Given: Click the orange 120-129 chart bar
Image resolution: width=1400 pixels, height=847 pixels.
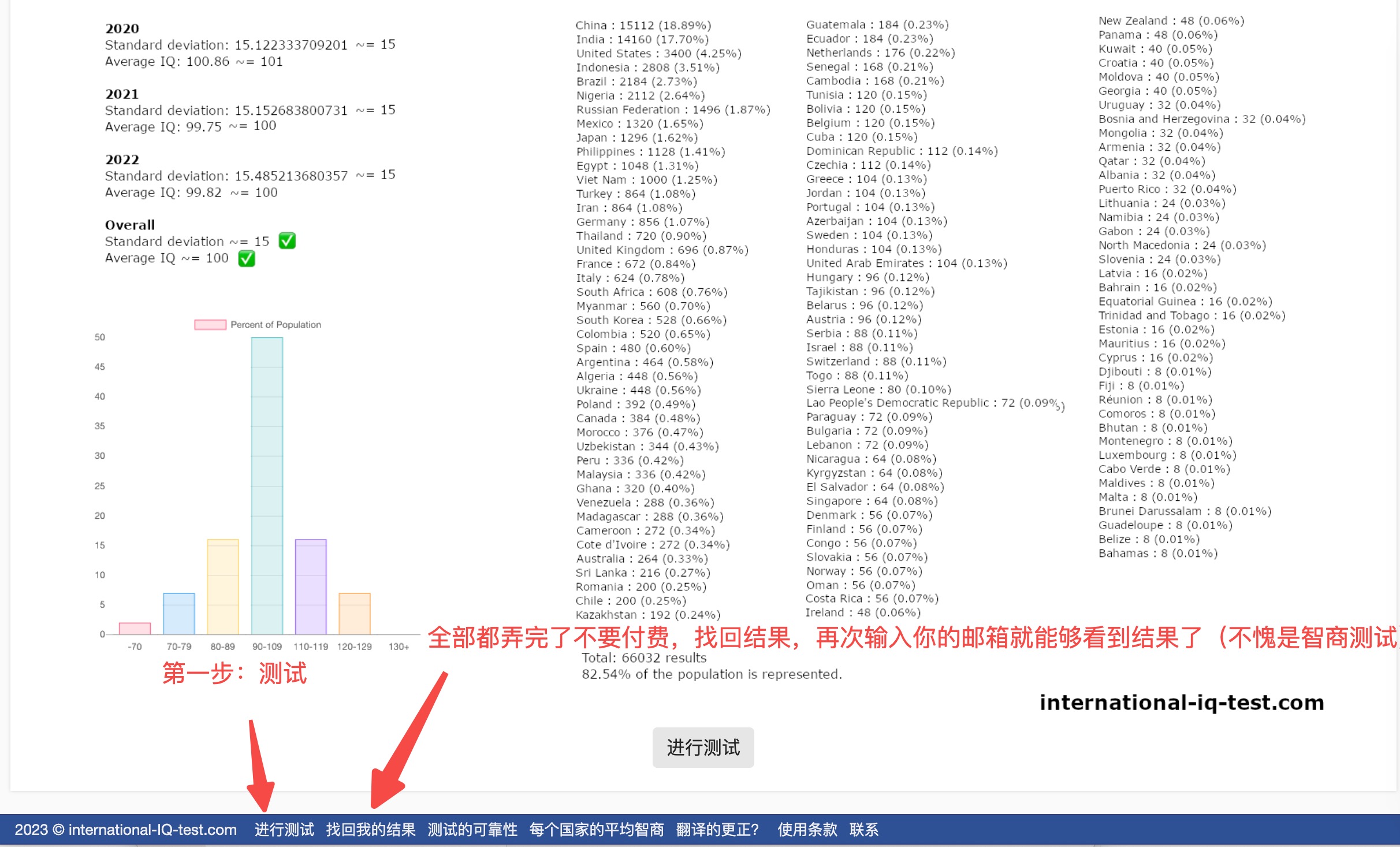Looking at the screenshot, I should point(355,614).
